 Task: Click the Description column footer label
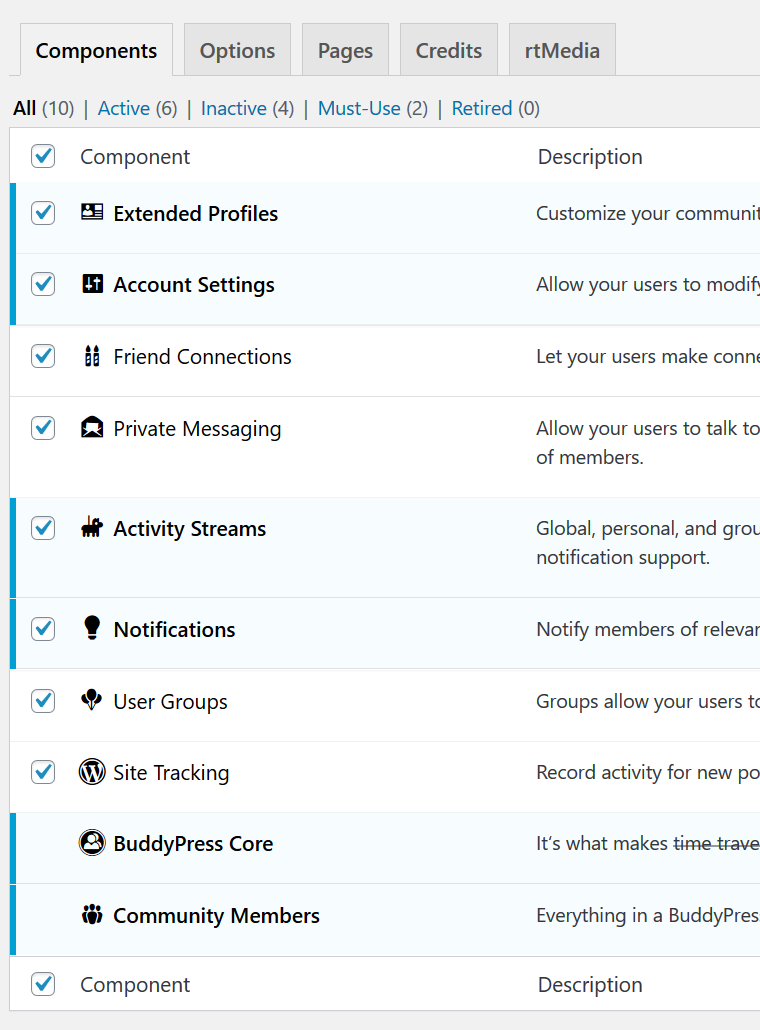(x=590, y=985)
